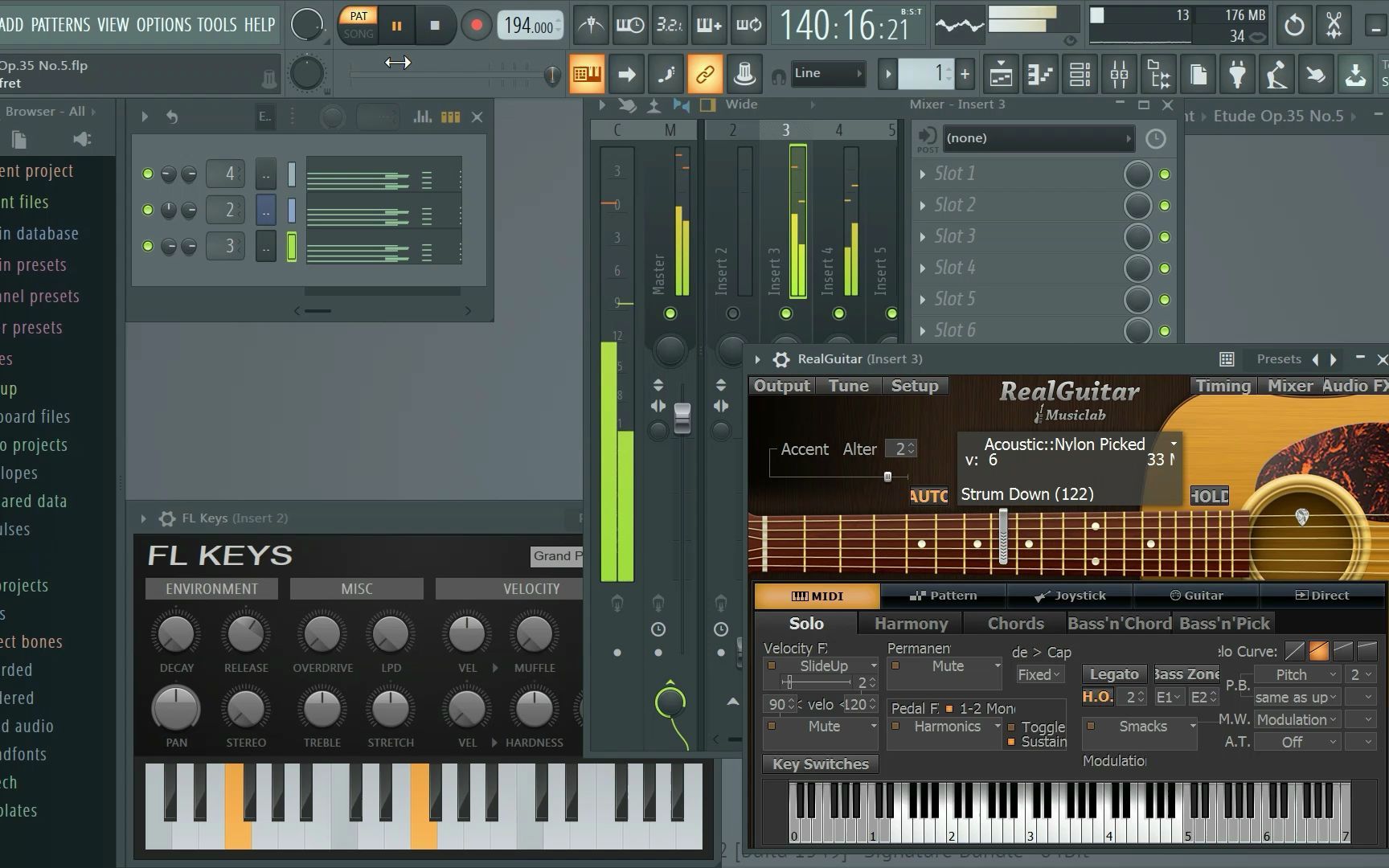Toggle Slot 4 effect enable LED
Image resolution: width=1389 pixels, height=868 pixels.
click(x=1165, y=268)
